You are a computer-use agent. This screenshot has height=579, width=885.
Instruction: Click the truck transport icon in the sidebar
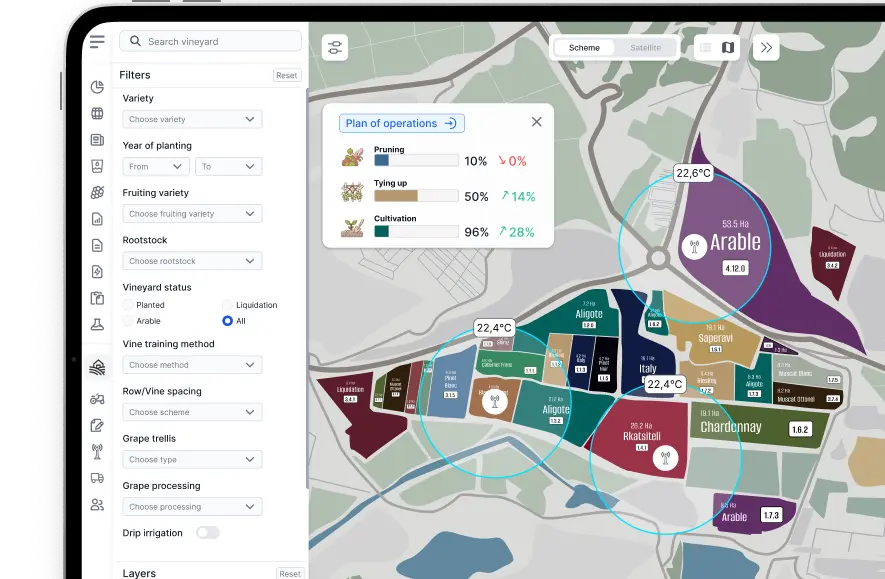(x=97, y=478)
